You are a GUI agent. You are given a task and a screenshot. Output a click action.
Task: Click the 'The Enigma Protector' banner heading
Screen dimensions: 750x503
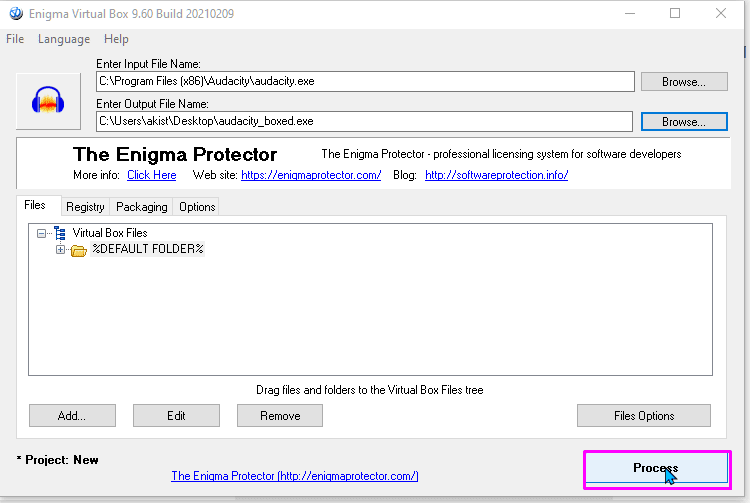click(x=175, y=154)
